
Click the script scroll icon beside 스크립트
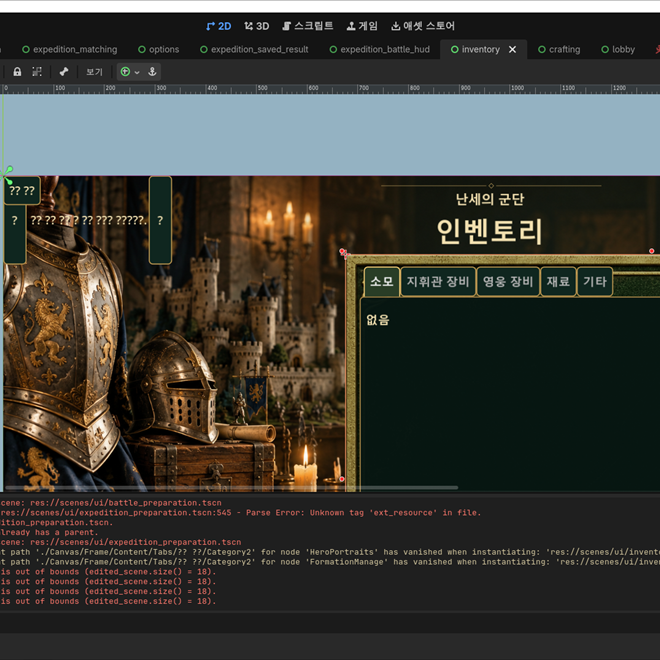pos(286,26)
